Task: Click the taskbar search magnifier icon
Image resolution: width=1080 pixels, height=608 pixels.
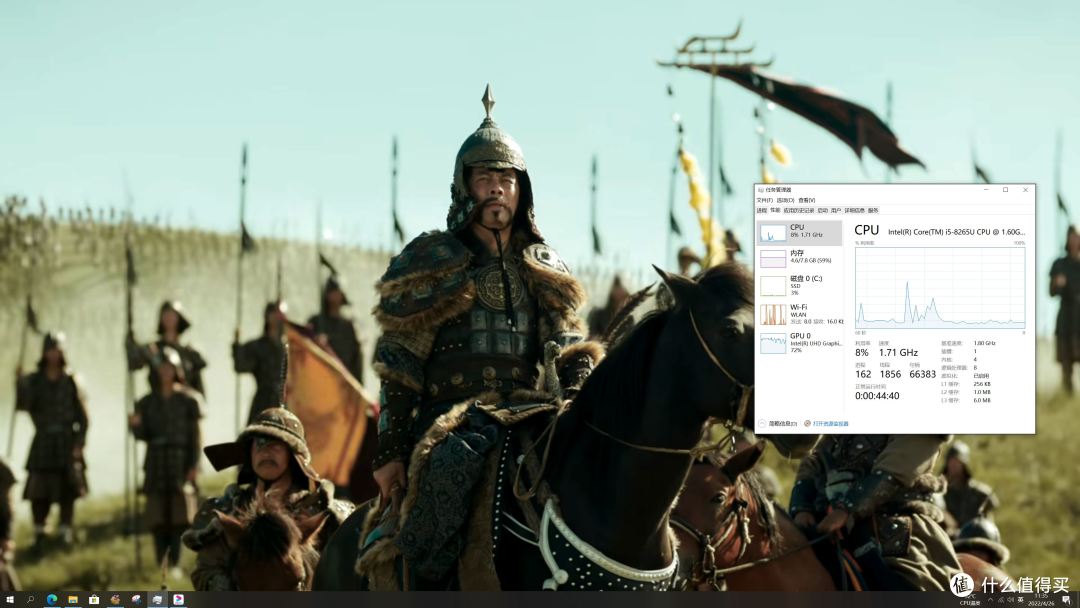Action: [x=30, y=600]
